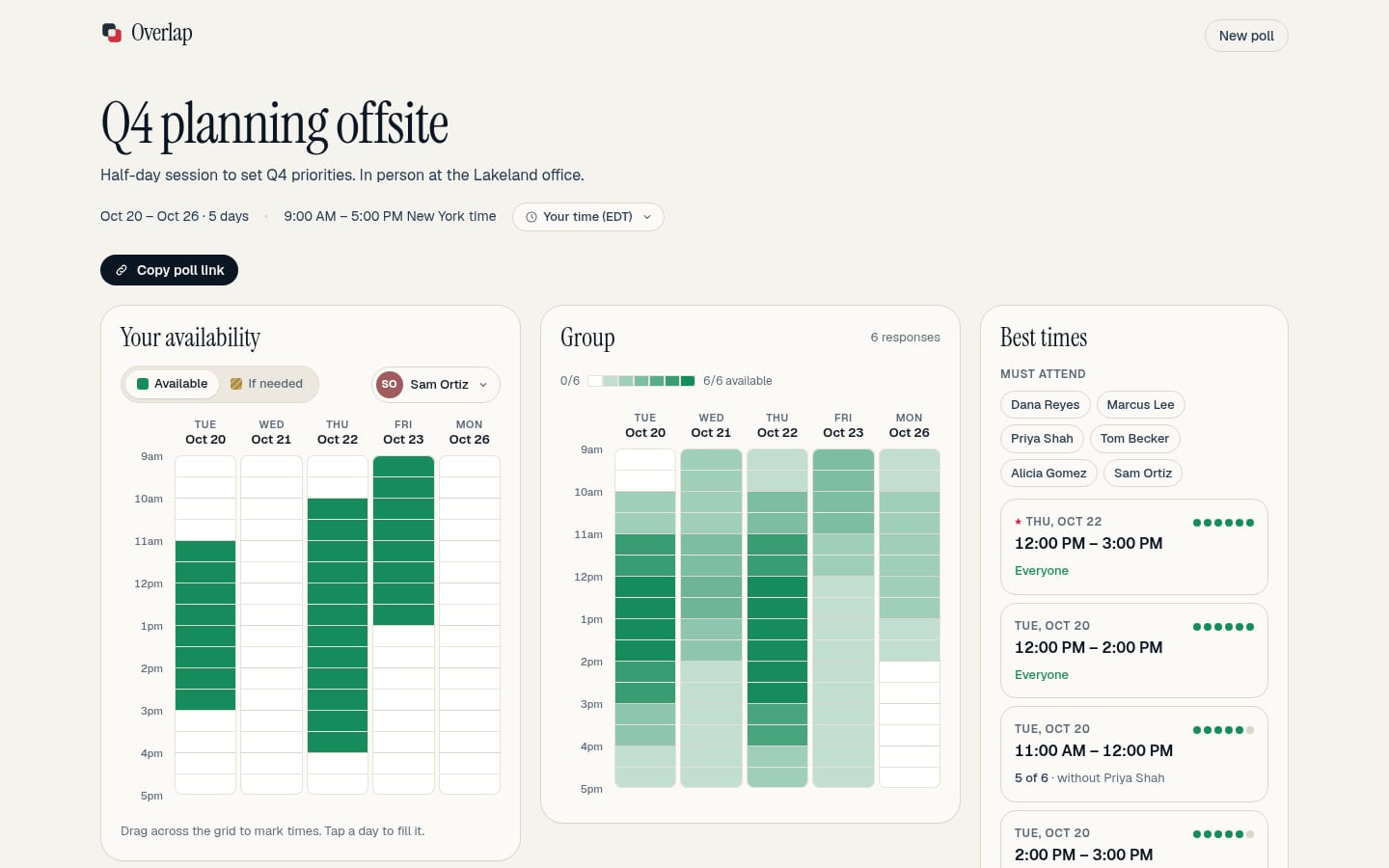Open the Sam Ortiz participant dropdown
Image resolution: width=1389 pixels, height=868 pixels.
(436, 384)
